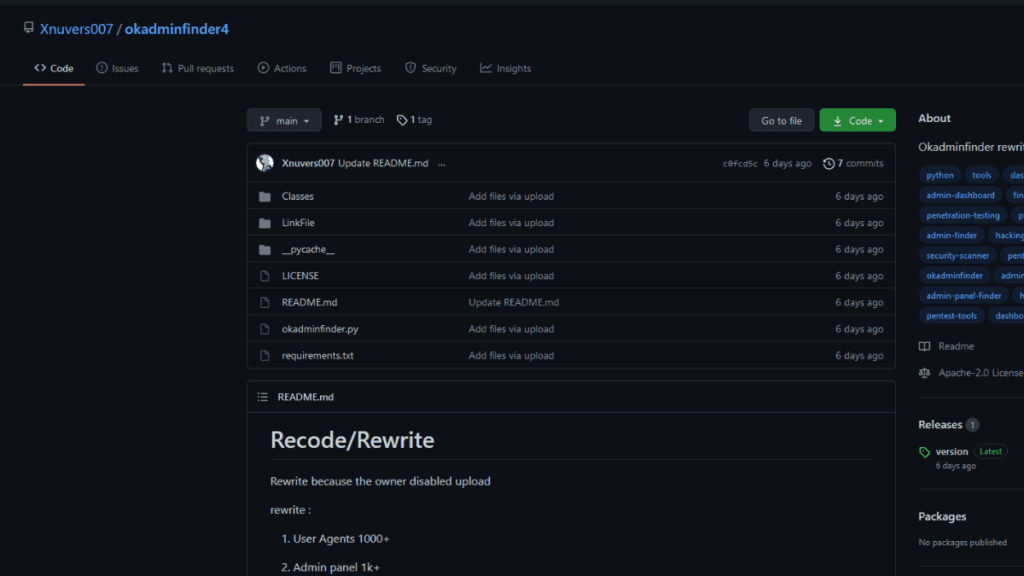Open the Releases heading link
Viewport: 1024px width, 576px height.
coord(940,424)
